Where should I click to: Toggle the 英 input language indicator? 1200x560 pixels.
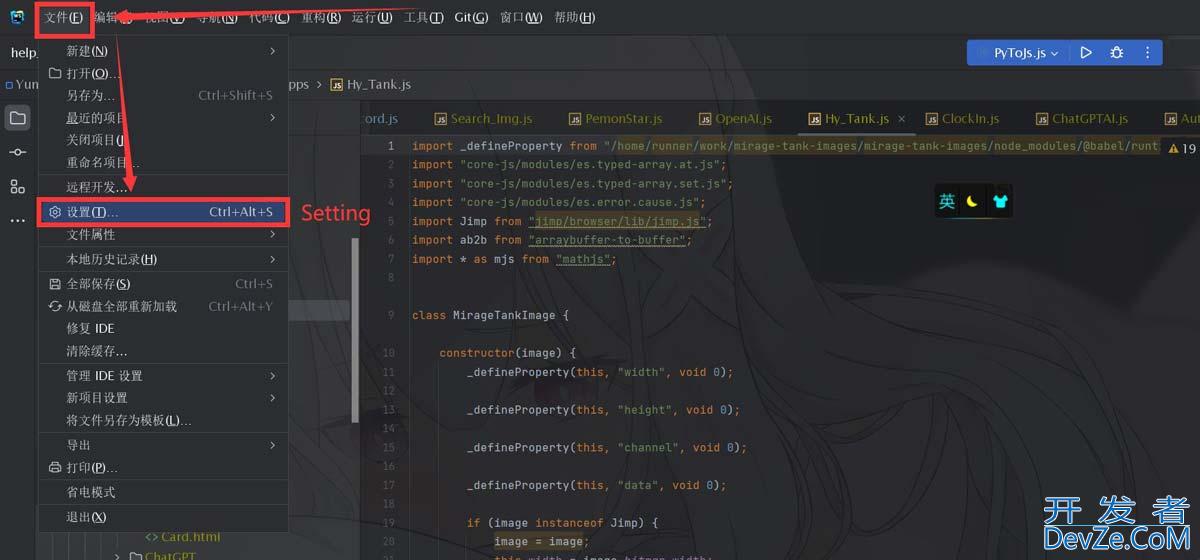[x=946, y=202]
